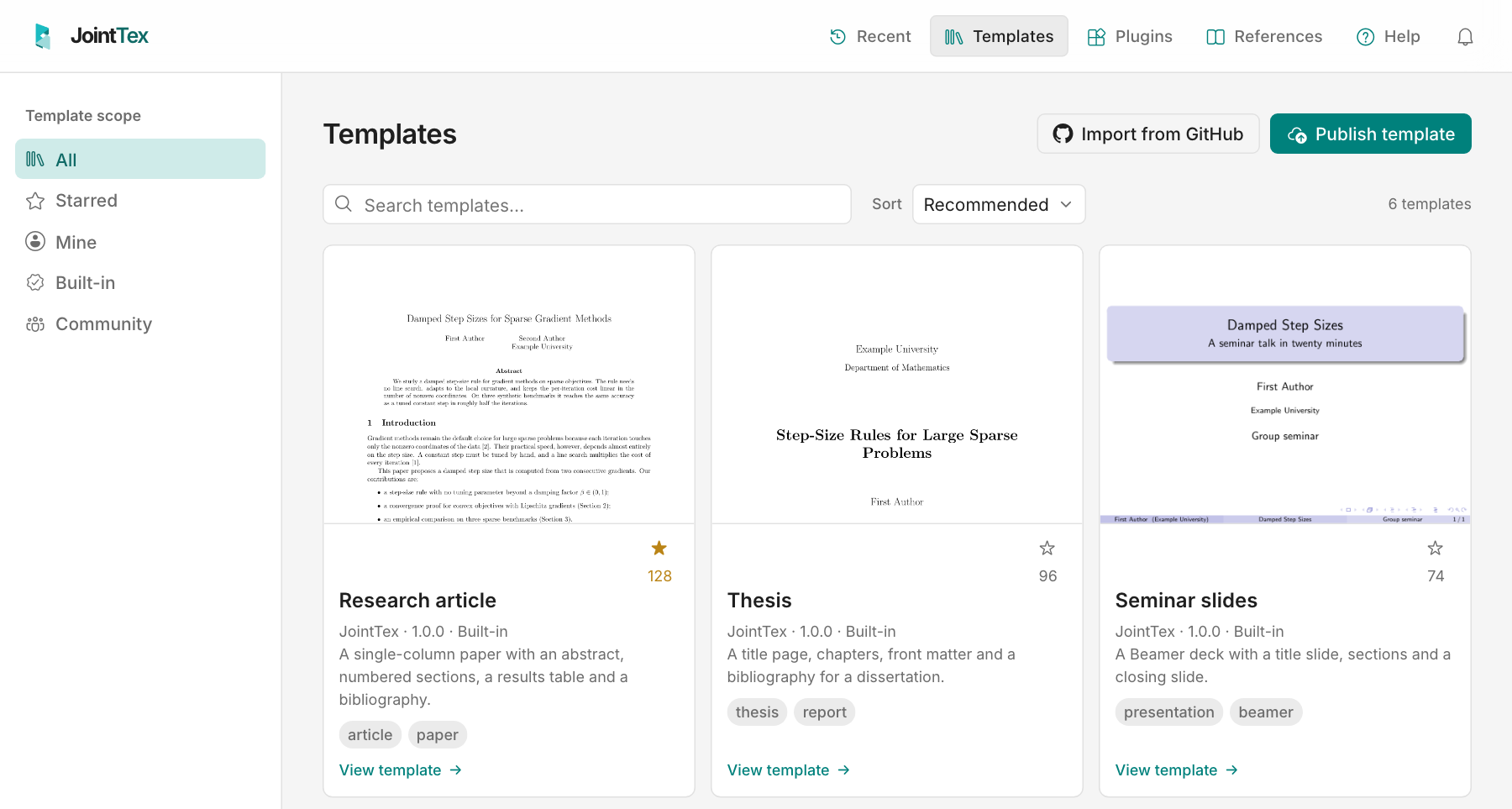Viewport: 1512px width, 809px height.
Task: Unstar the Research article template
Action: click(x=659, y=549)
